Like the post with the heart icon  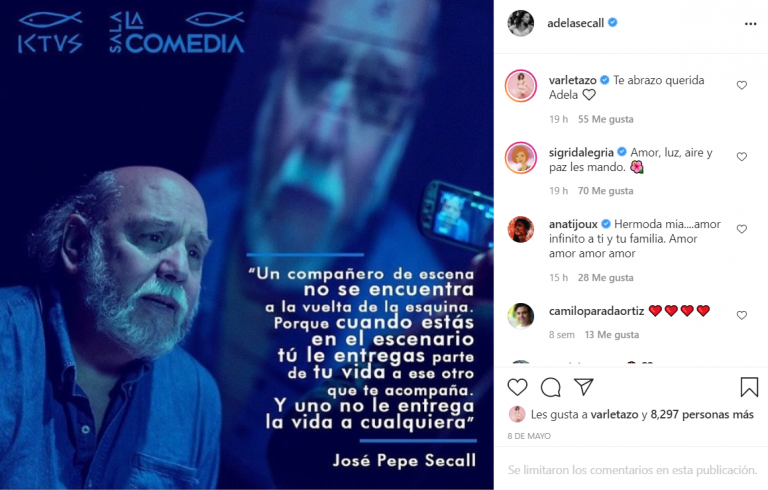[517, 387]
